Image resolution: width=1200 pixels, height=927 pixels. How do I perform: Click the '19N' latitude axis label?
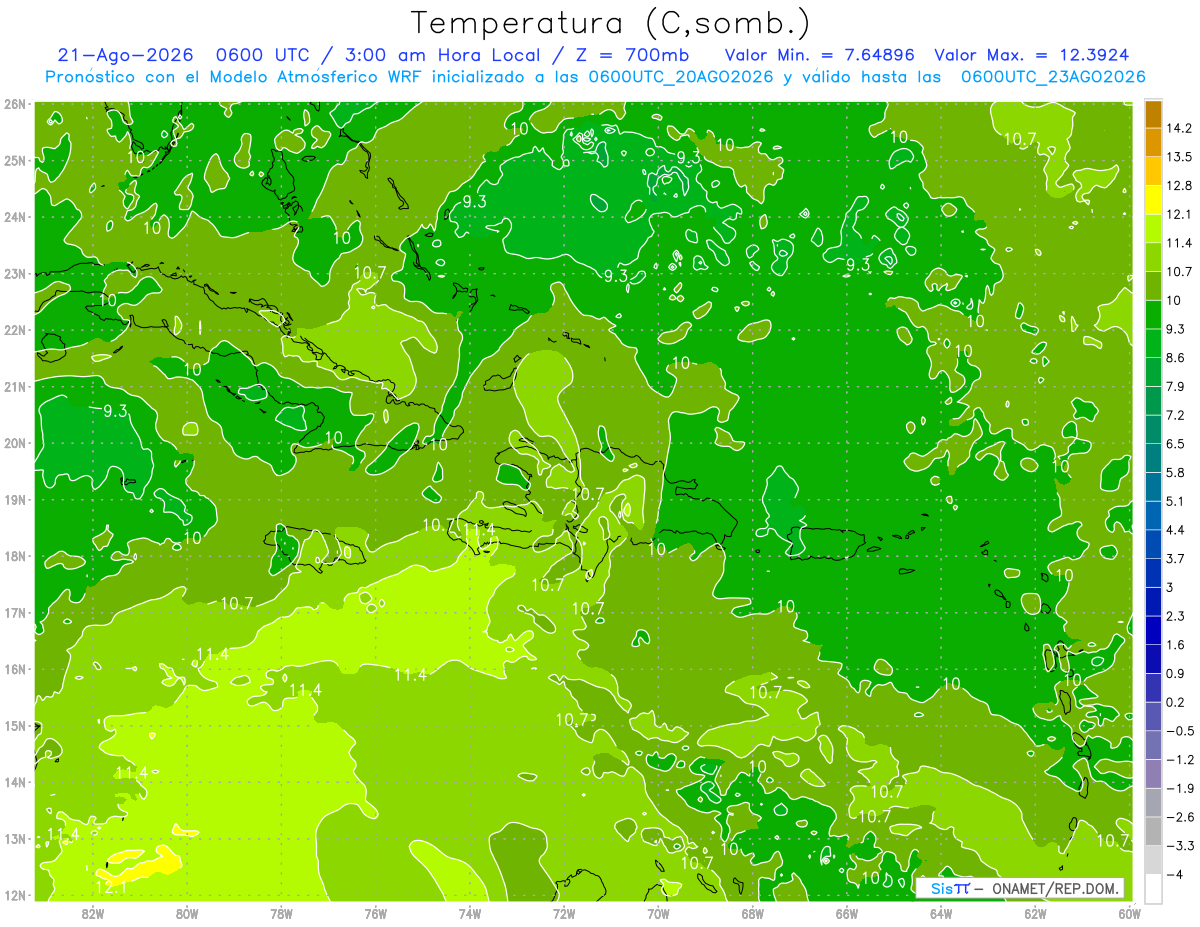point(15,499)
